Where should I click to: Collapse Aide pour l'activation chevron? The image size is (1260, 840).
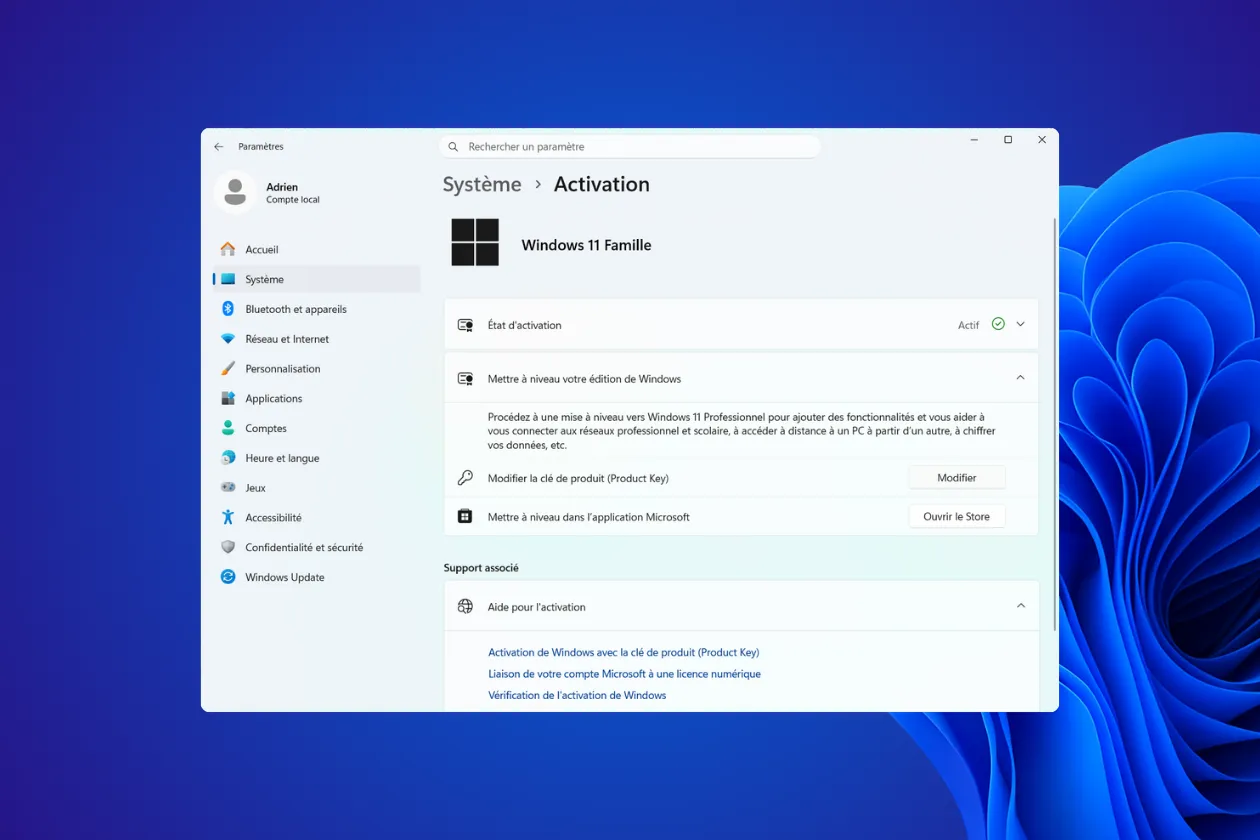[x=1021, y=606]
